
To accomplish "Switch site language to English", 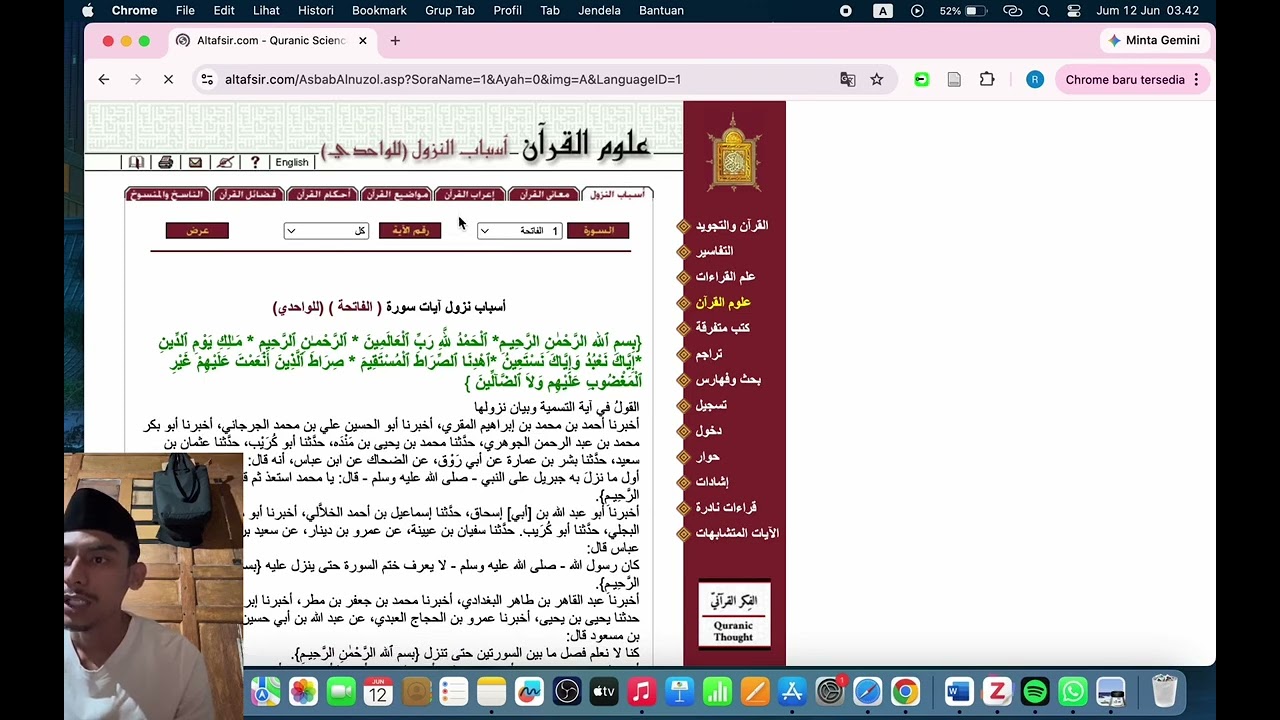I will pyautogui.click(x=292, y=162).
